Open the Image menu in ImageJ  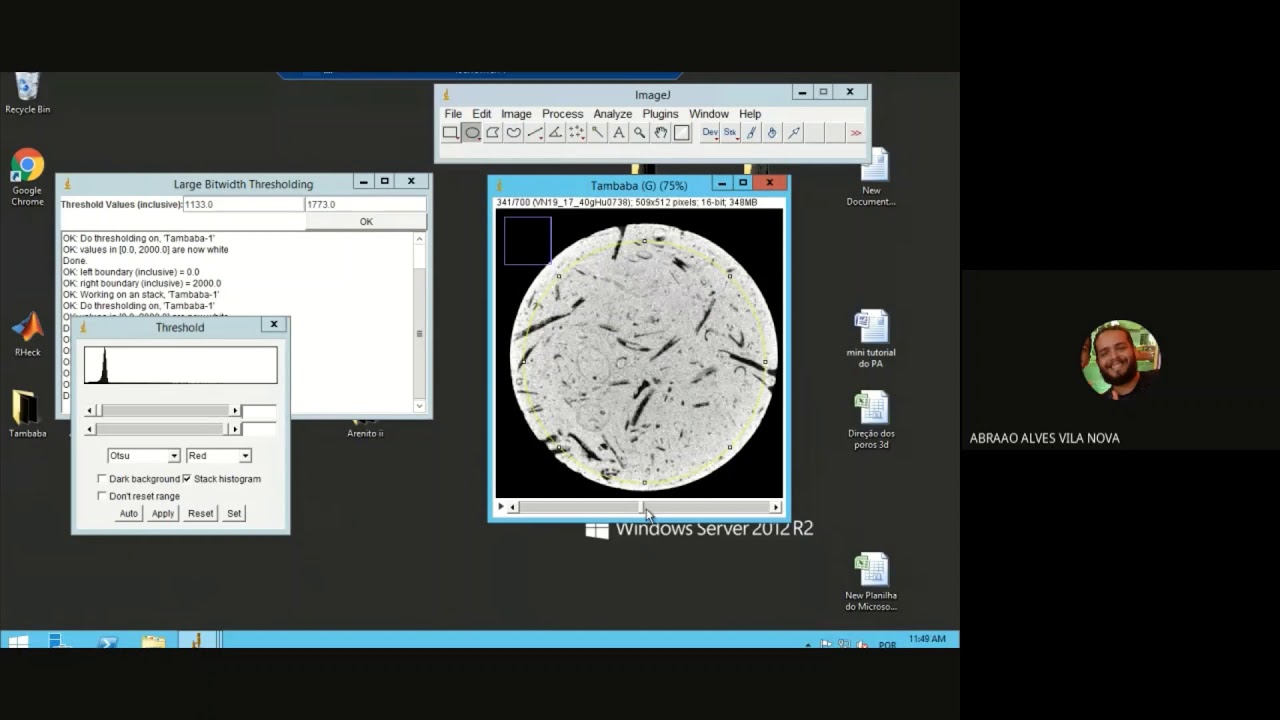click(516, 114)
